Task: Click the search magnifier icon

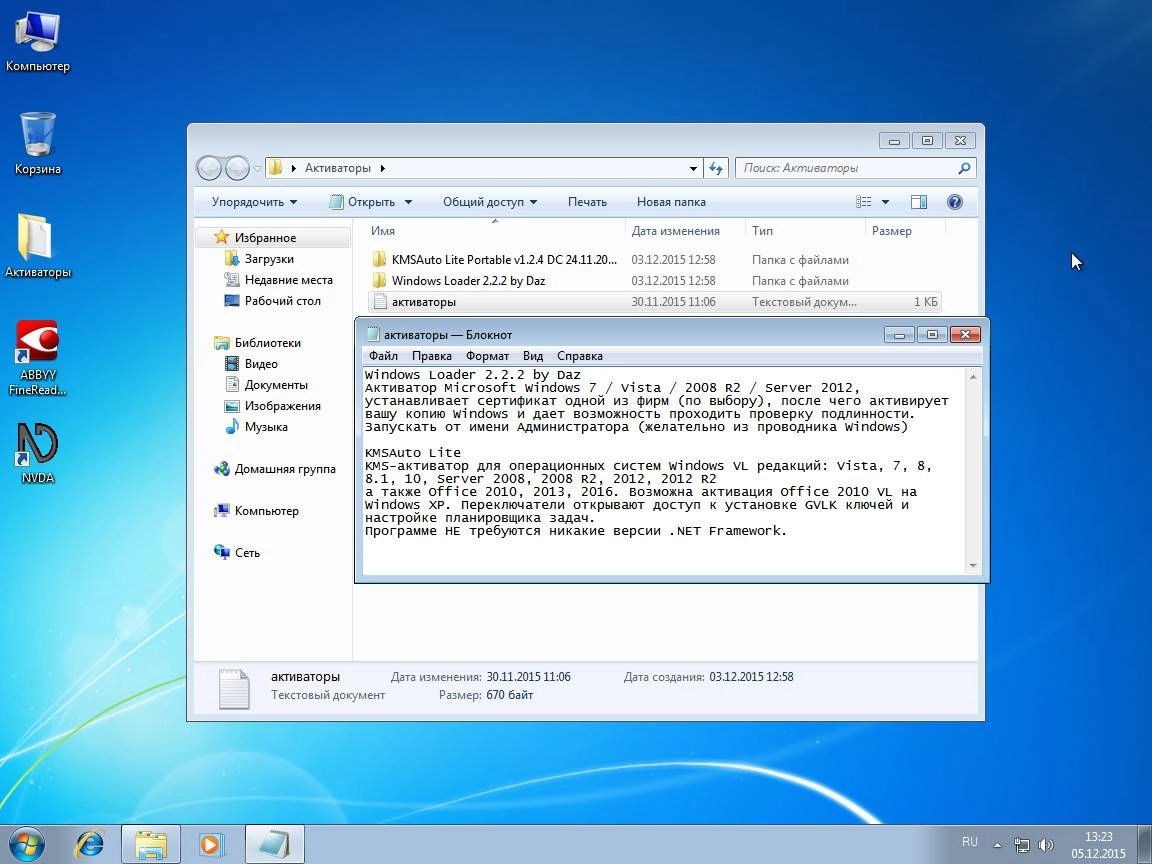Action: pyautogui.click(x=965, y=168)
